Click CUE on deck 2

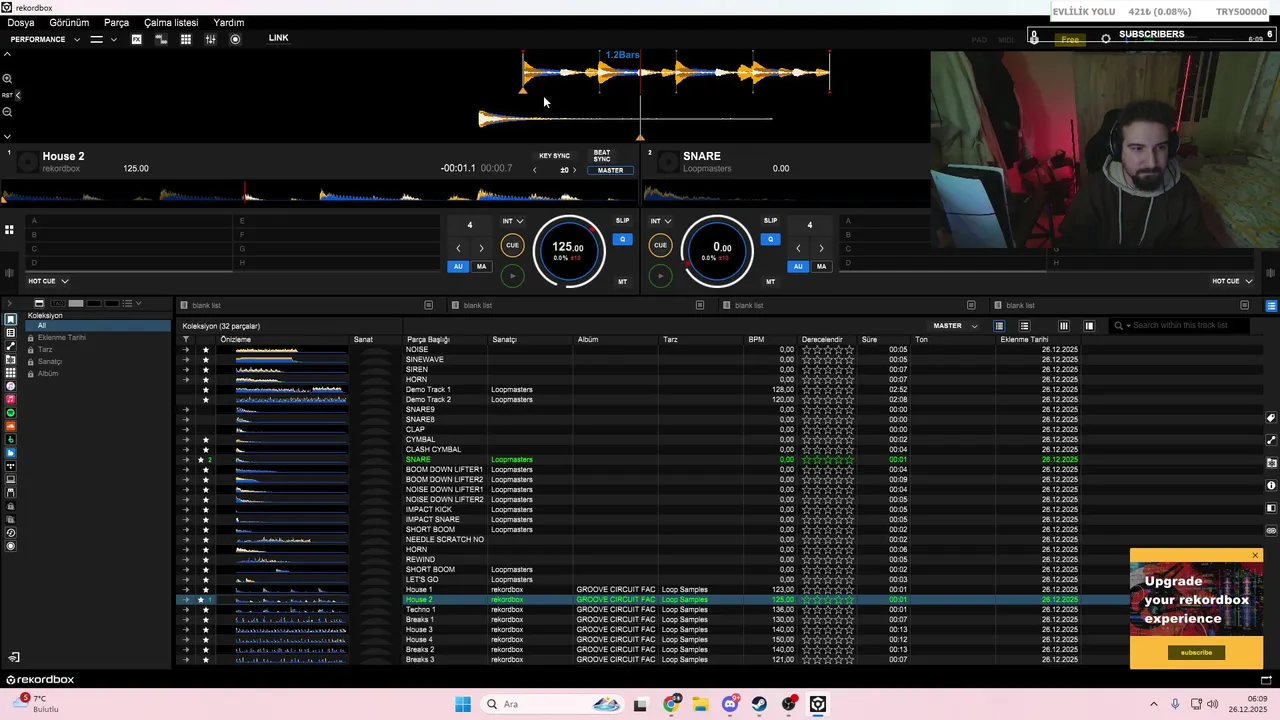point(660,245)
